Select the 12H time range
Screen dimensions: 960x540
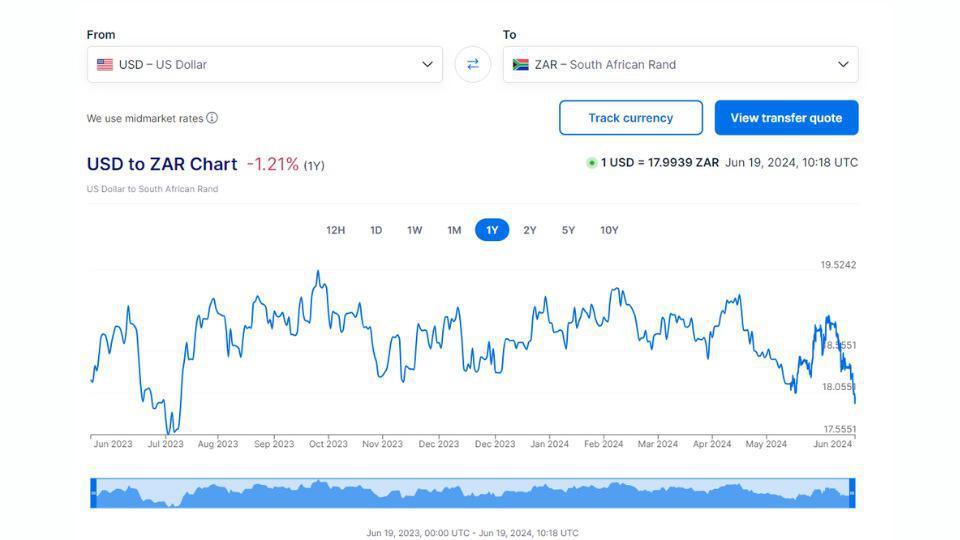335,230
